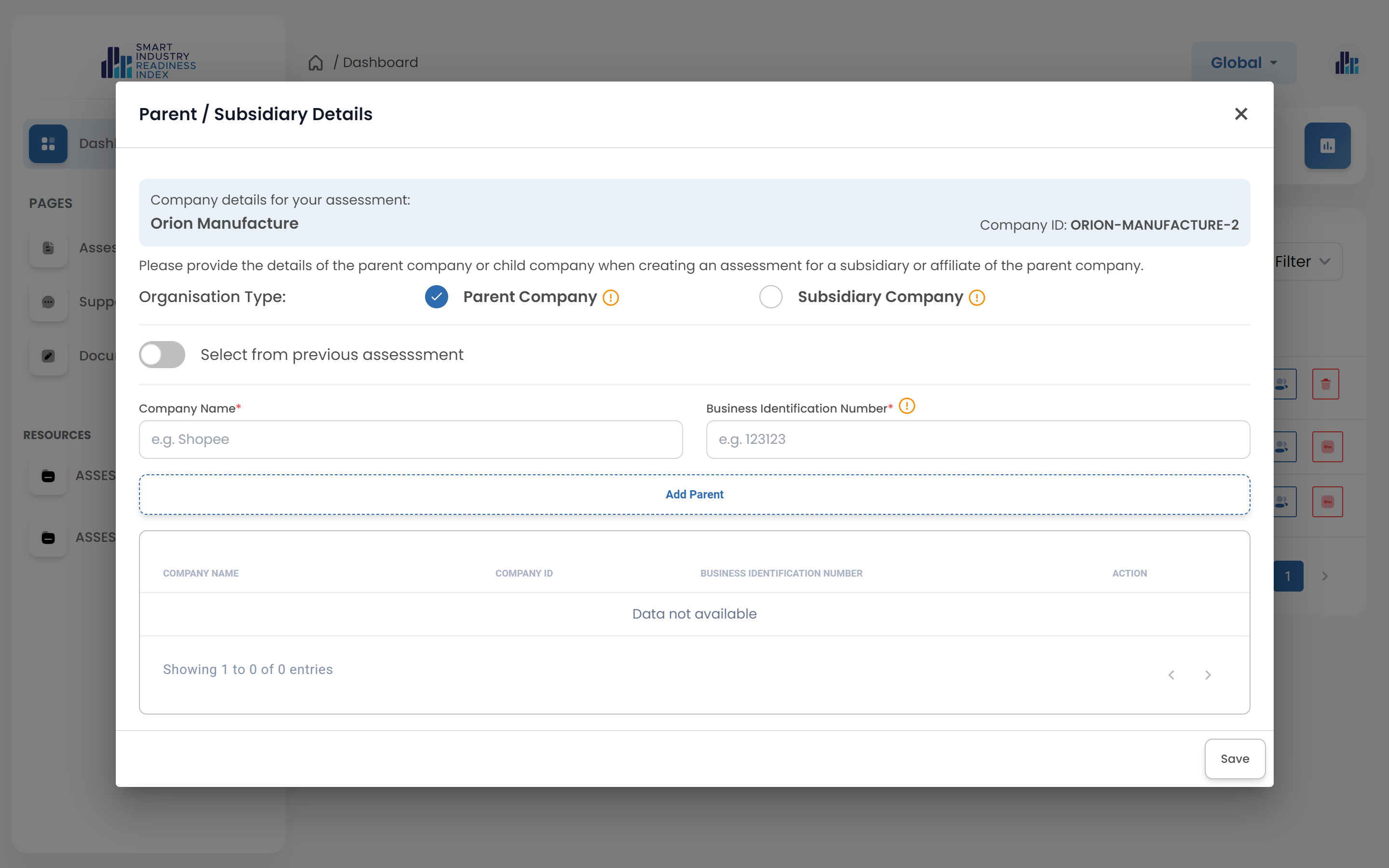Viewport: 1389px width, 868px height.
Task: Select the Subsidiary Company radio option
Action: click(x=770, y=297)
